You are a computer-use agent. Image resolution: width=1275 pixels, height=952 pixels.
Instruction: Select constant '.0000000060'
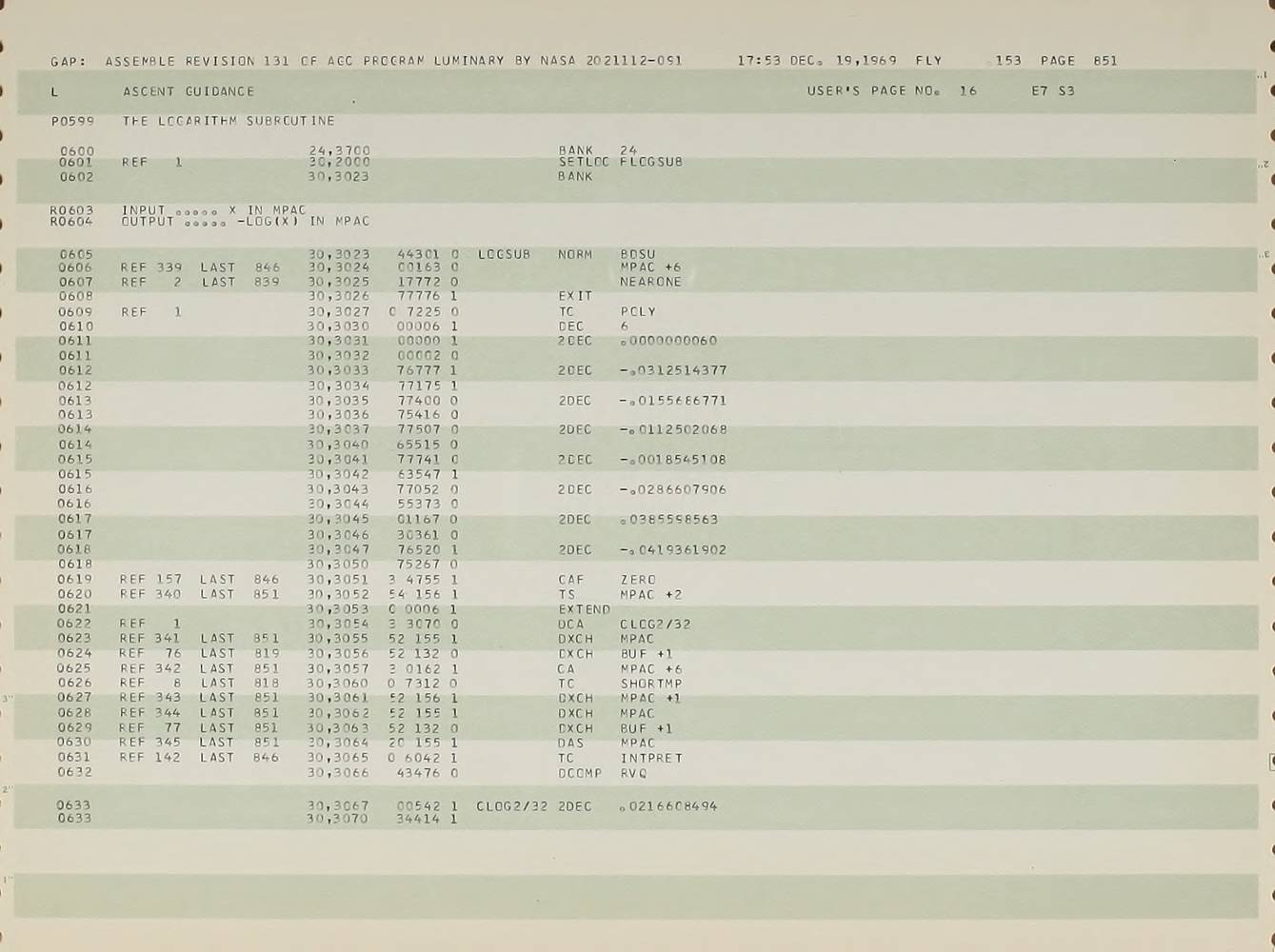[x=668, y=341]
